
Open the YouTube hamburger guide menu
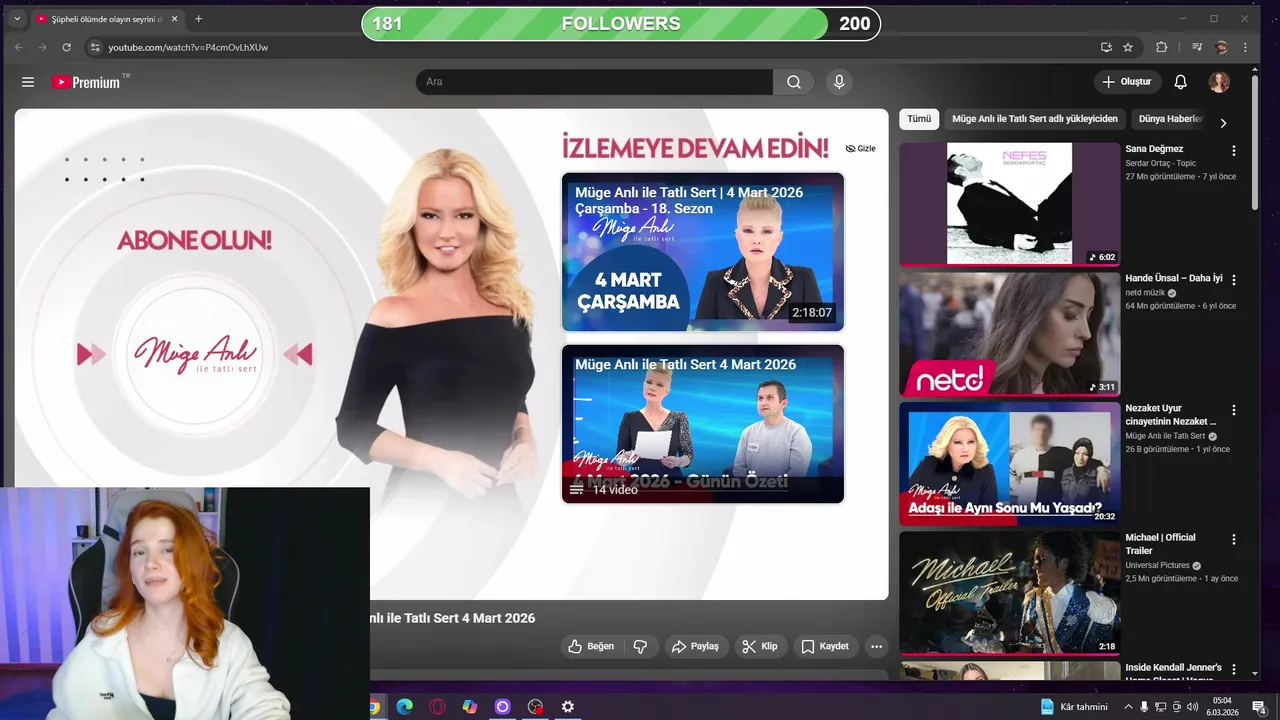pos(28,82)
